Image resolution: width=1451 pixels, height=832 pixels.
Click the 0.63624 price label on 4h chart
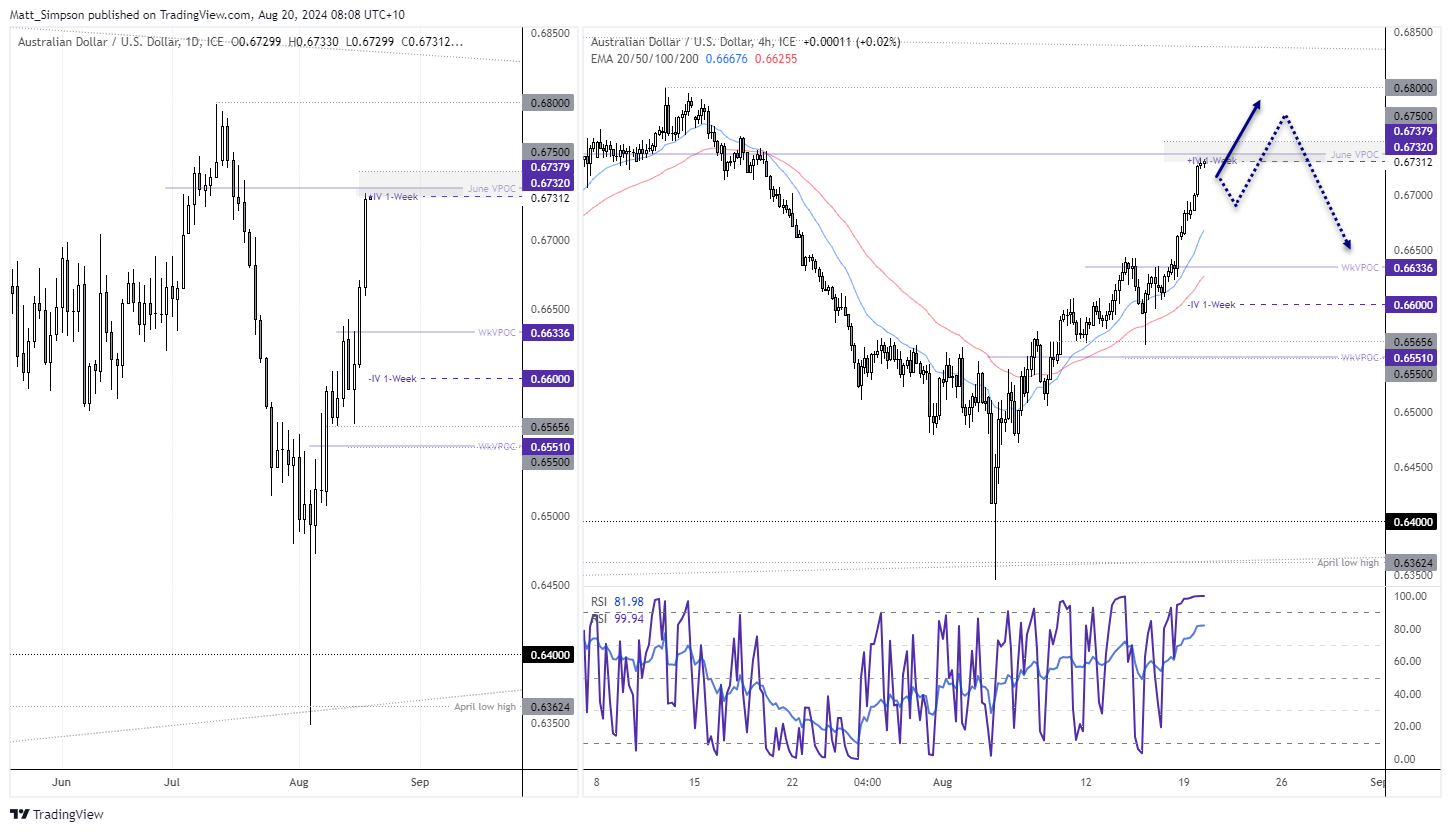point(1413,563)
